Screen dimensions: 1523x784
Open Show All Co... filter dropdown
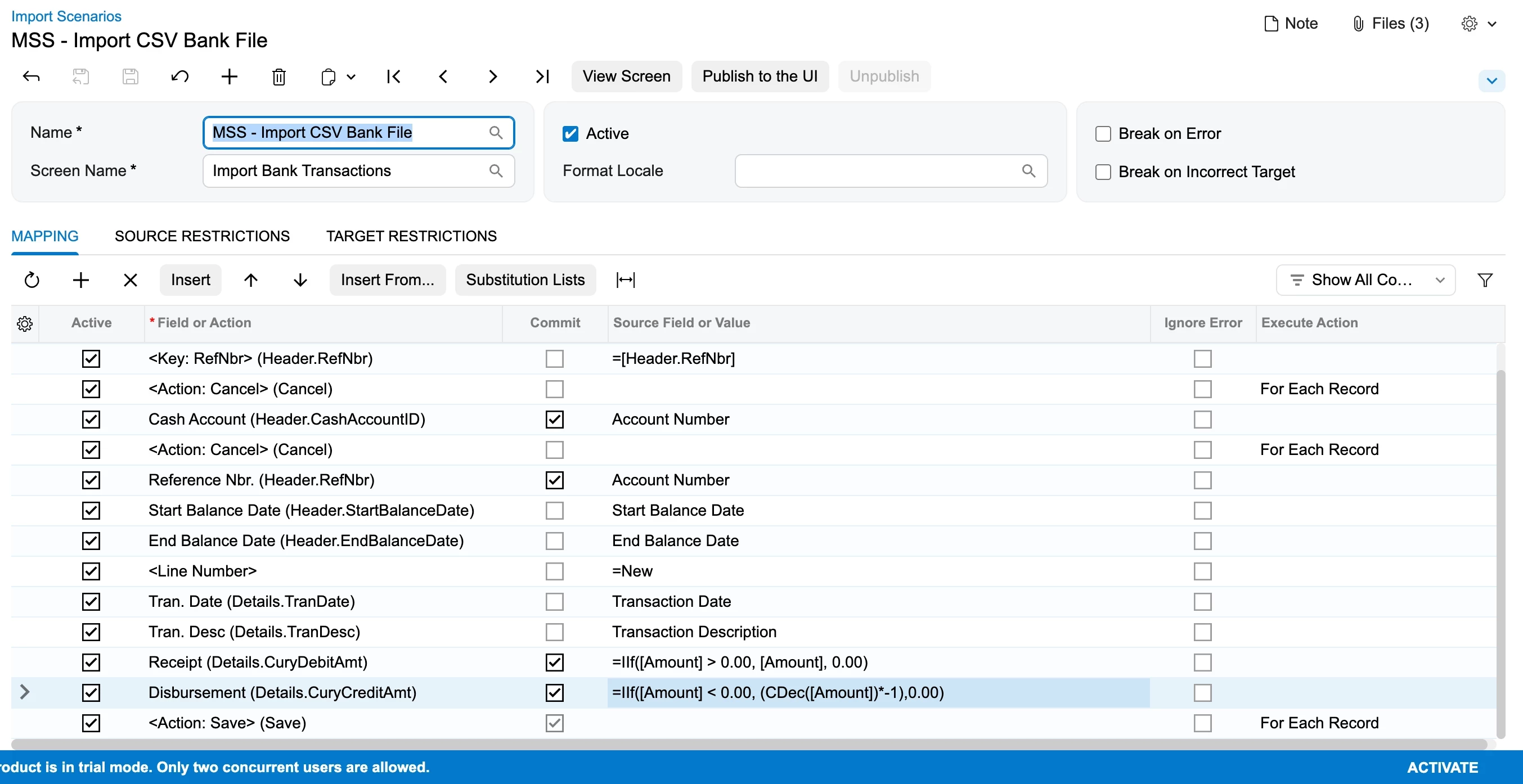[x=1365, y=280]
